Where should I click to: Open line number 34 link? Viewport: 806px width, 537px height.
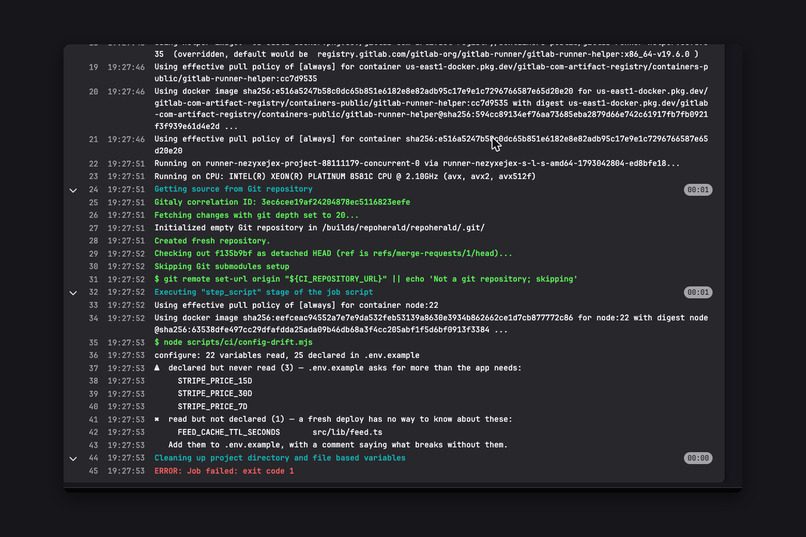(93, 318)
